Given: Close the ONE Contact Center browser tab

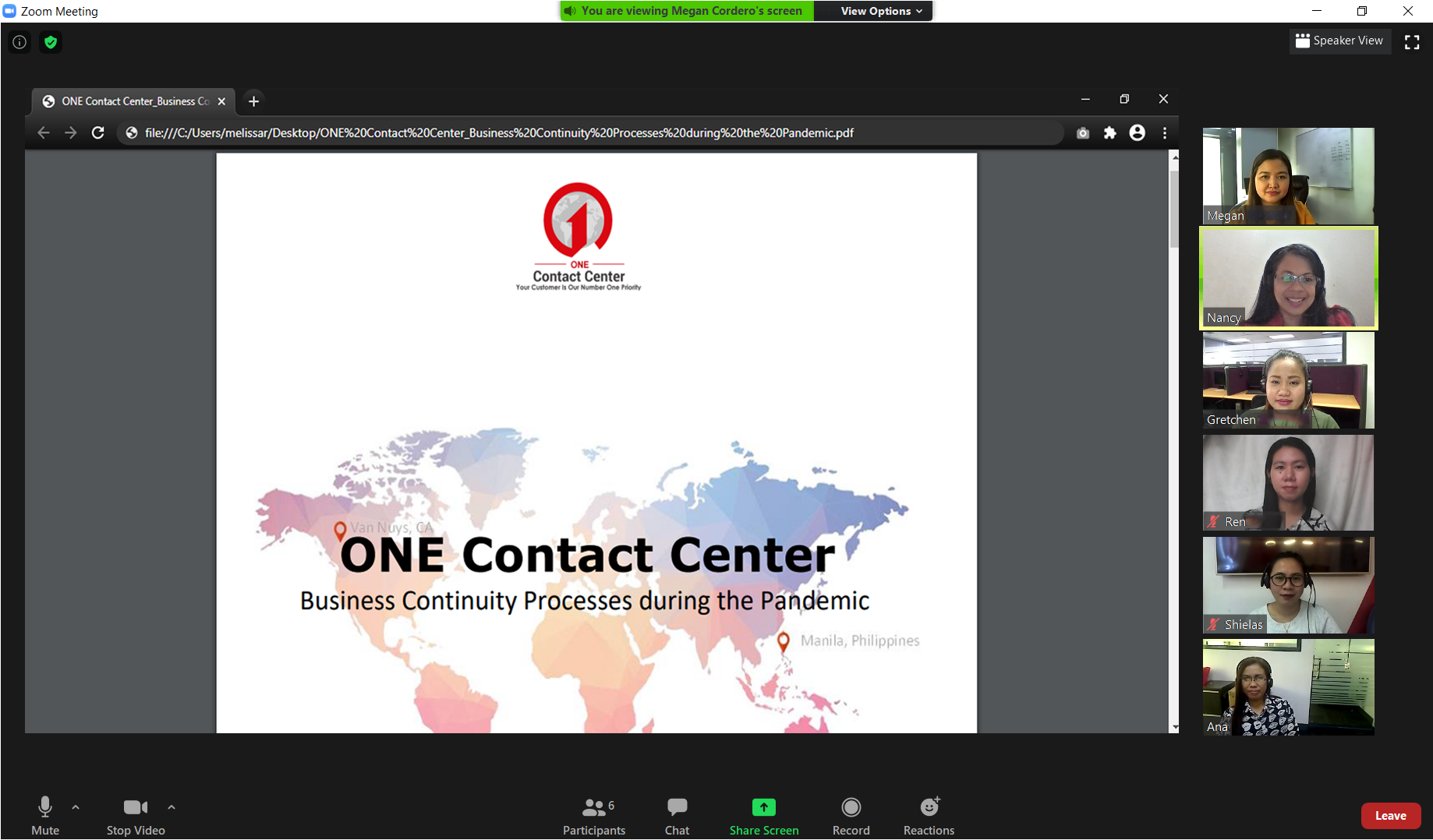Looking at the screenshot, I should coord(221,101).
